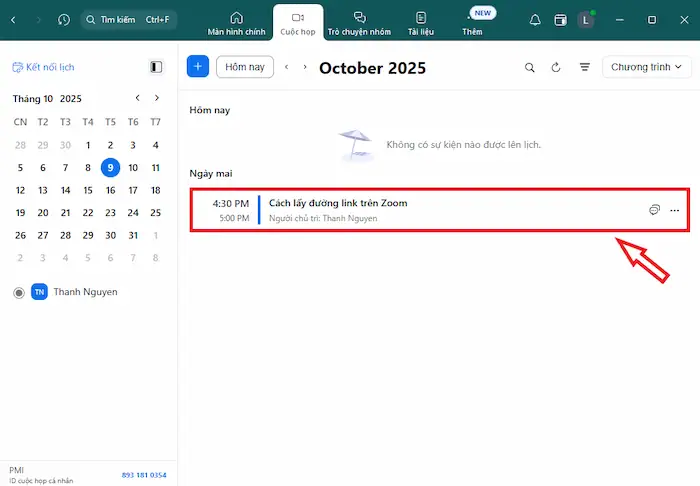This screenshot has height=486, width=700.
Task: Open notifications bell icon
Action: pyautogui.click(x=535, y=20)
